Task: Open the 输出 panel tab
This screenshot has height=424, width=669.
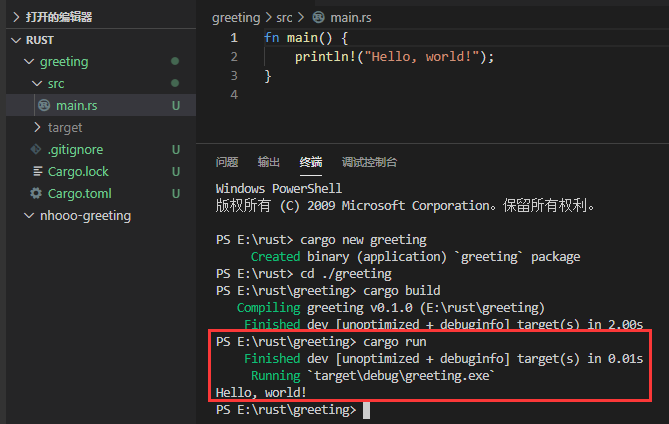Action: coord(269,162)
